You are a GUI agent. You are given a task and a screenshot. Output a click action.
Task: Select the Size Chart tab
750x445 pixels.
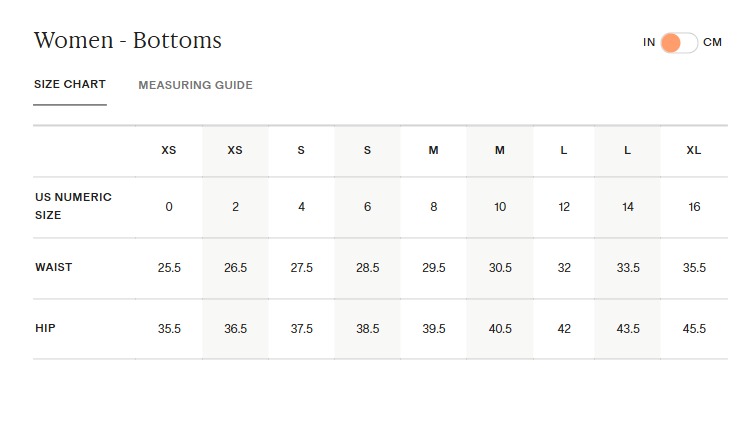tap(70, 85)
